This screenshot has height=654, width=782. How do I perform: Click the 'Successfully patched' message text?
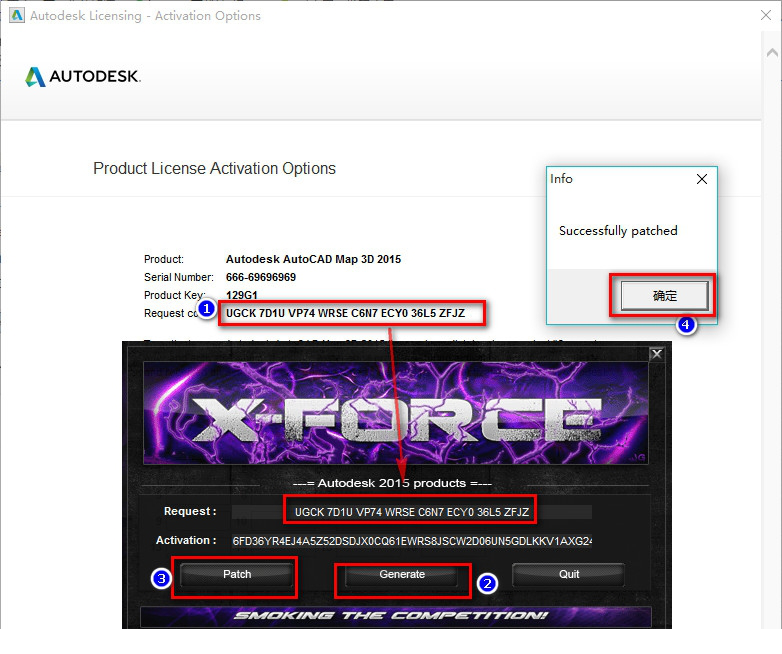pyautogui.click(x=618, y=231)
